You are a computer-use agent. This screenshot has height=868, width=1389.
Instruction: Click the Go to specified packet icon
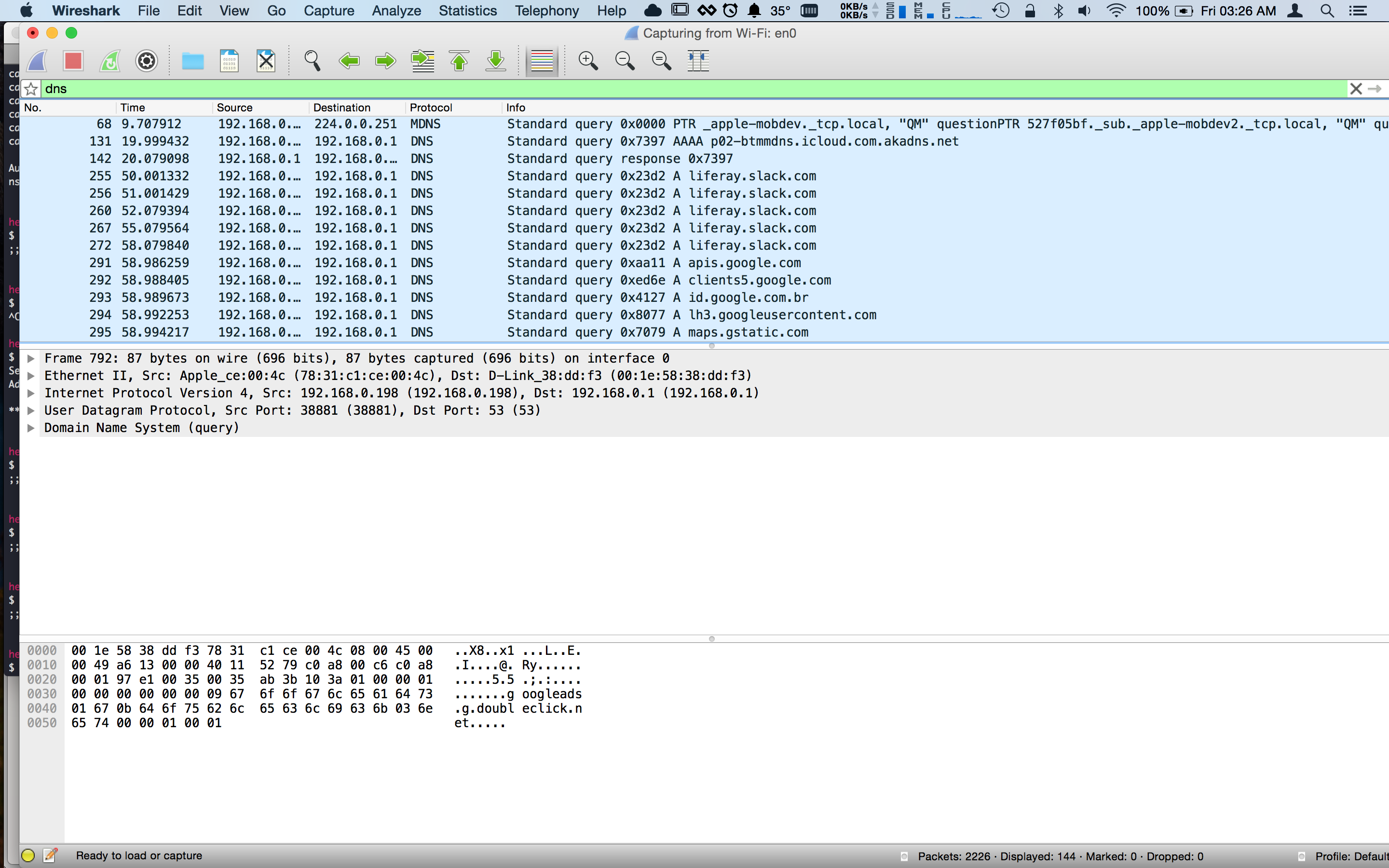tap(422, 61)
